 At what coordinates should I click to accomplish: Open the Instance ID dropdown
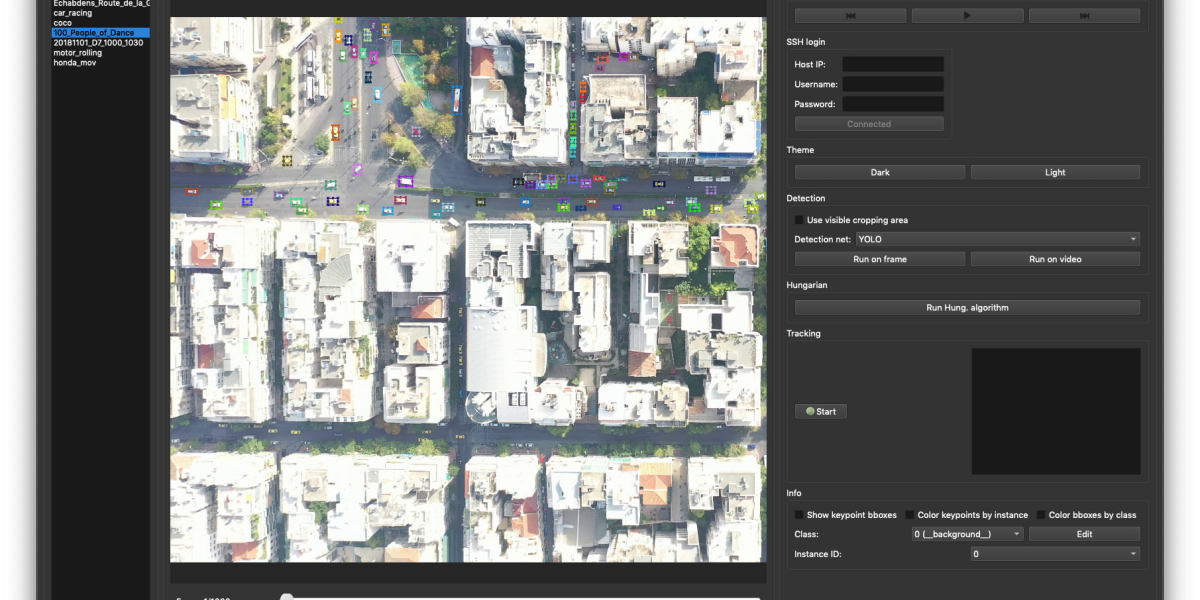(1055, 554)
